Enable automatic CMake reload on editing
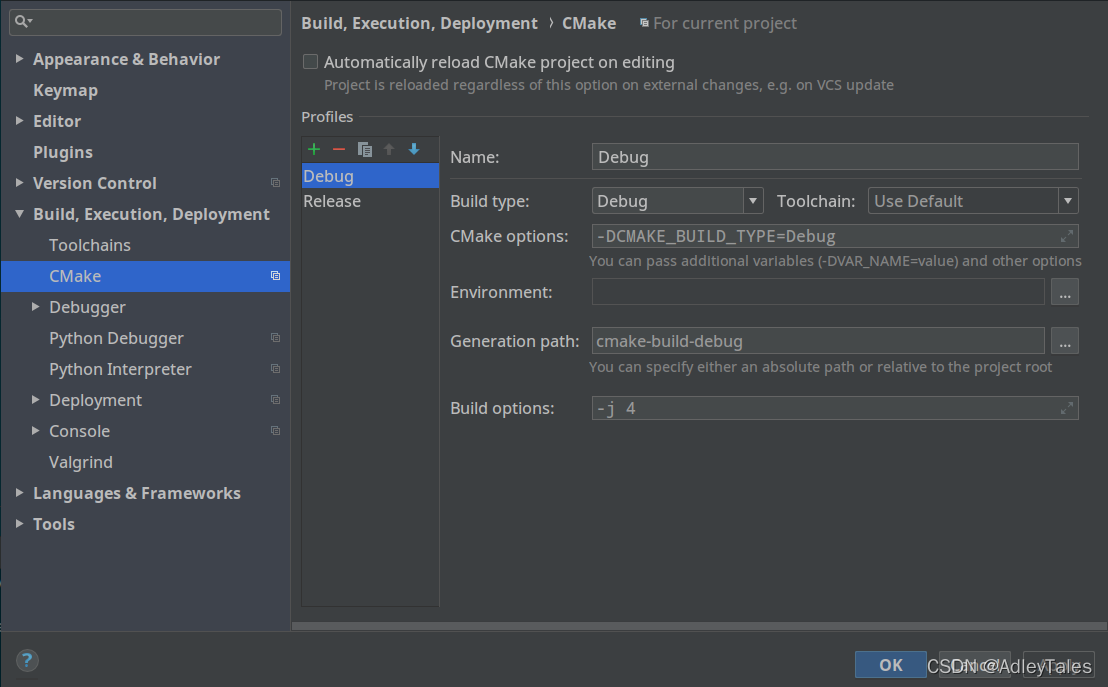 coord(311,62)
